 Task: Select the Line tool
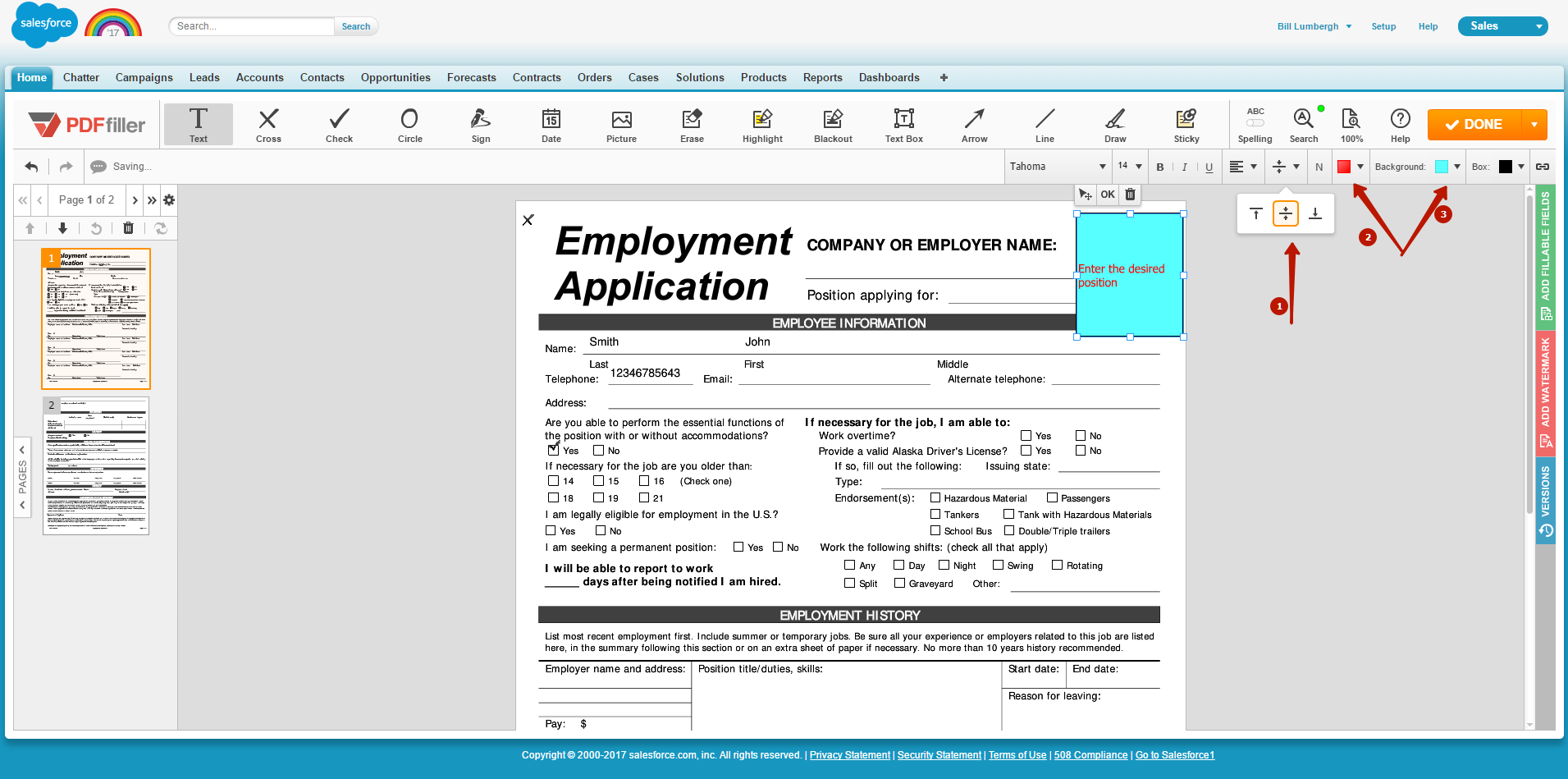tap(1045, 125)
